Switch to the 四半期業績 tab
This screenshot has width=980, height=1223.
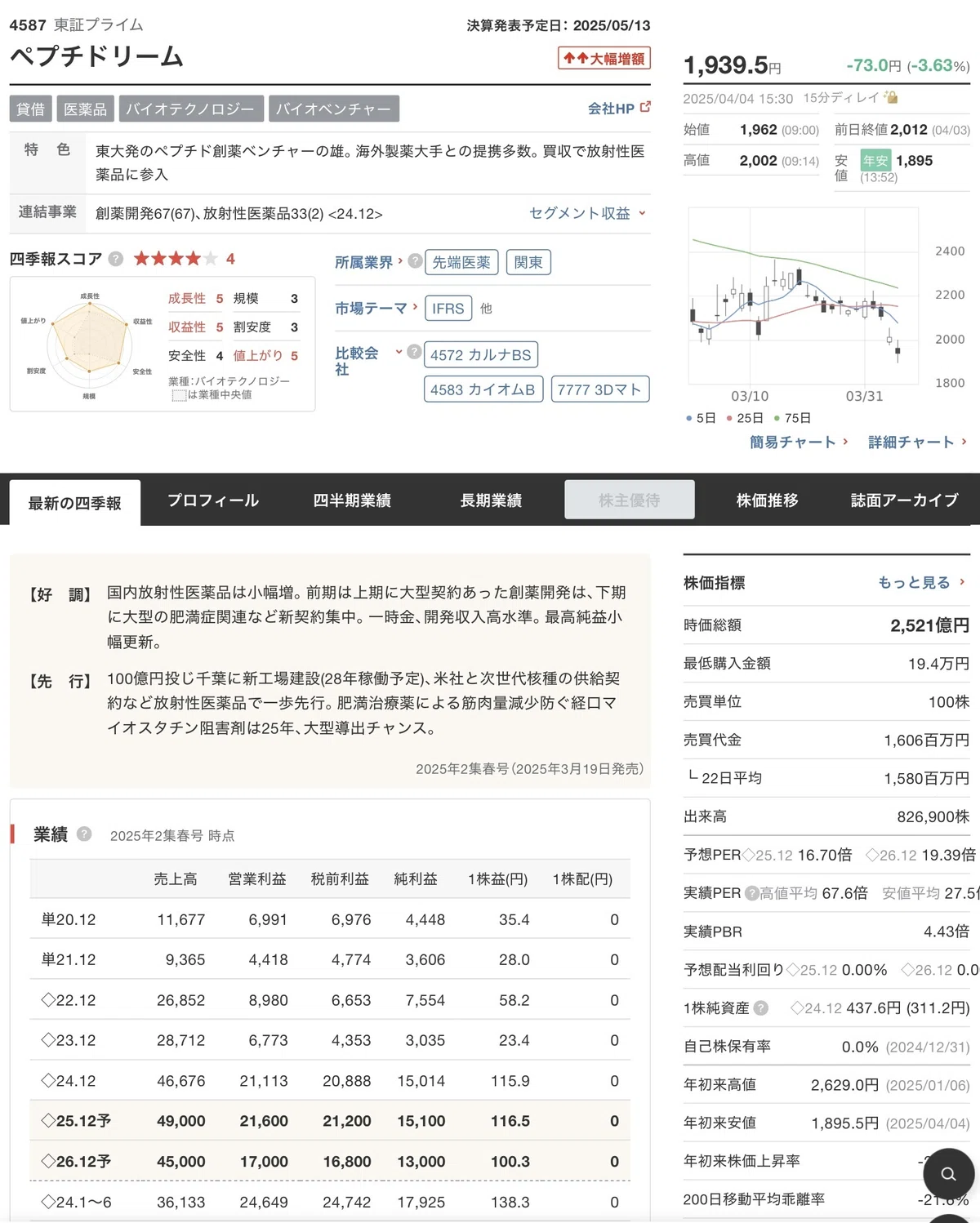click(352, 500)
